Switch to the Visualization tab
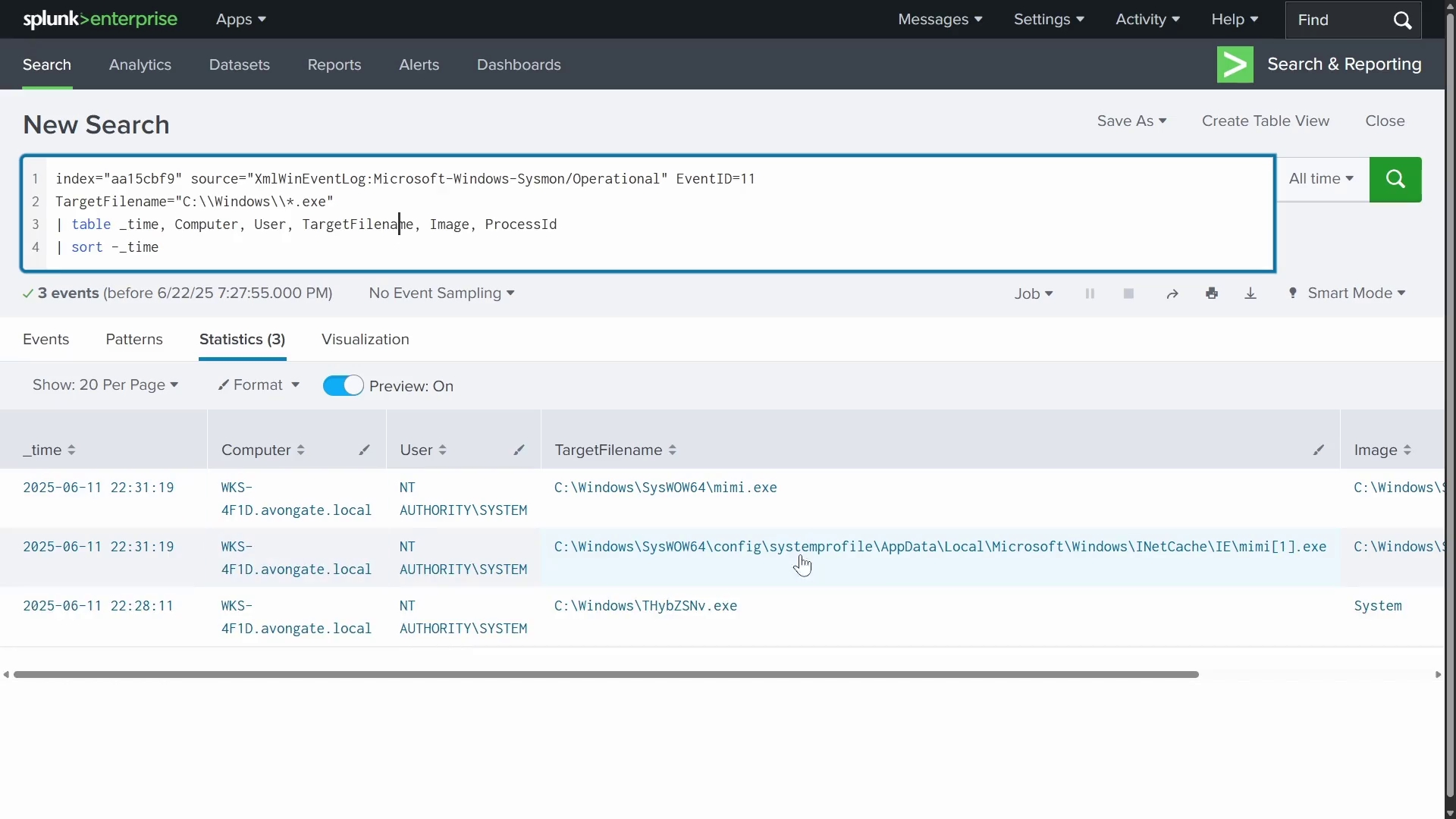This screenshot has width=1456, height=819. pos(365,340)
